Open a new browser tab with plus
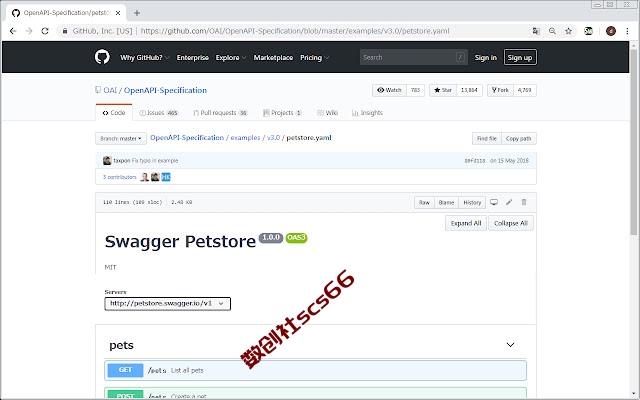Viewport: 640px width, 400px height. click(x=137, y=13)
